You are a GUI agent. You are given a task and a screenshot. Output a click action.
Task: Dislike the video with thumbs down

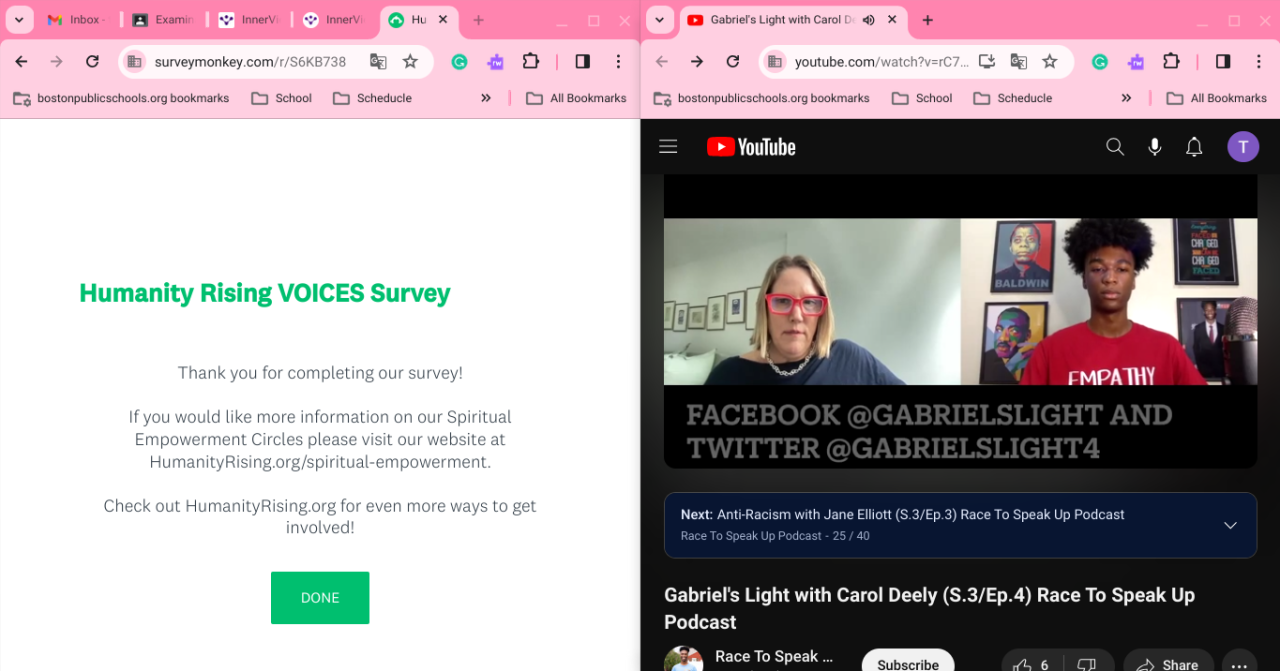[1086, 664]
